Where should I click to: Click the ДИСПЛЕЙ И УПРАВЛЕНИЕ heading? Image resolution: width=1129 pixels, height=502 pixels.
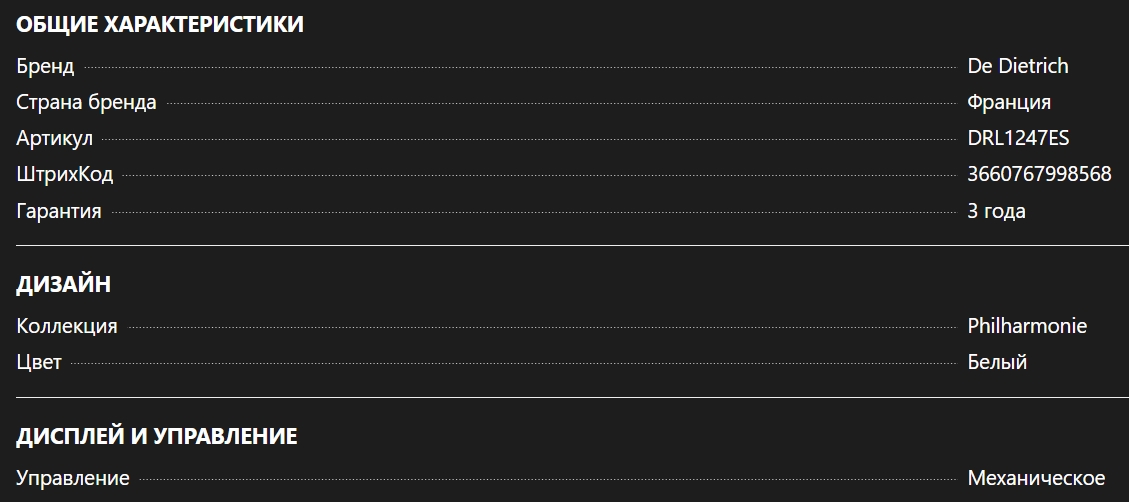coord(156,436)
